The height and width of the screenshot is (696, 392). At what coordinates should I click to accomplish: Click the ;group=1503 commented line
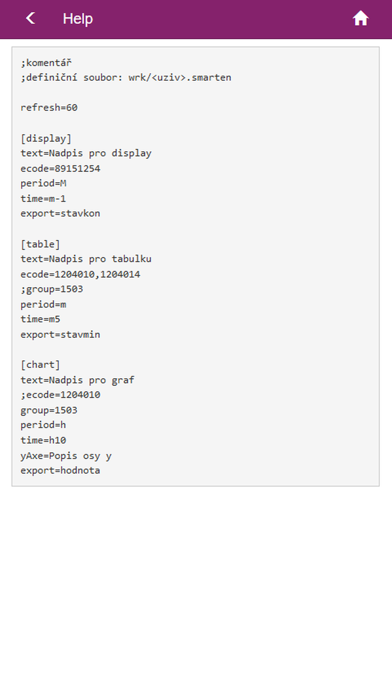coord(52,289)
